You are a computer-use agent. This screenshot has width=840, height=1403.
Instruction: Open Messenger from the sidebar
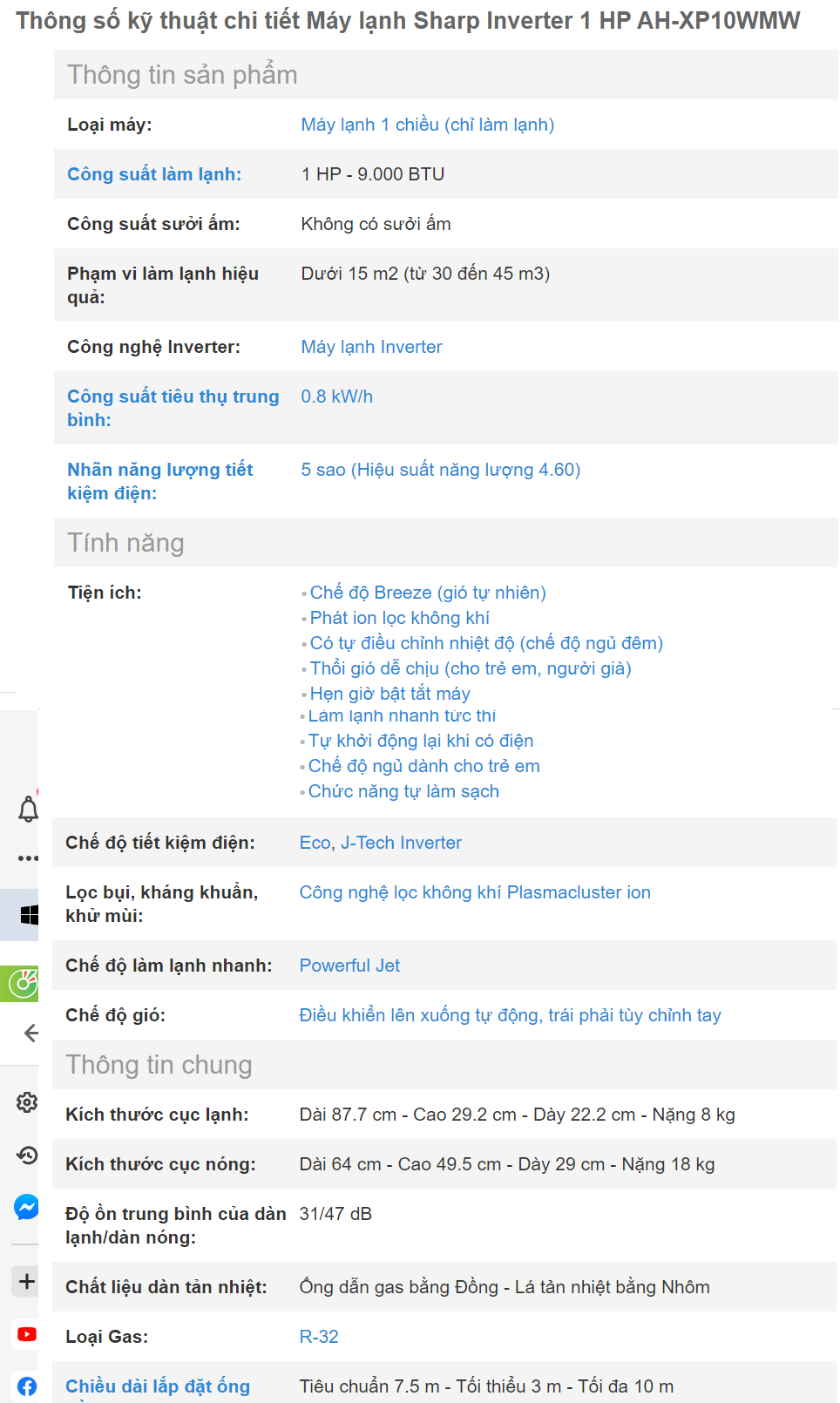click(x=26, y=1207)
